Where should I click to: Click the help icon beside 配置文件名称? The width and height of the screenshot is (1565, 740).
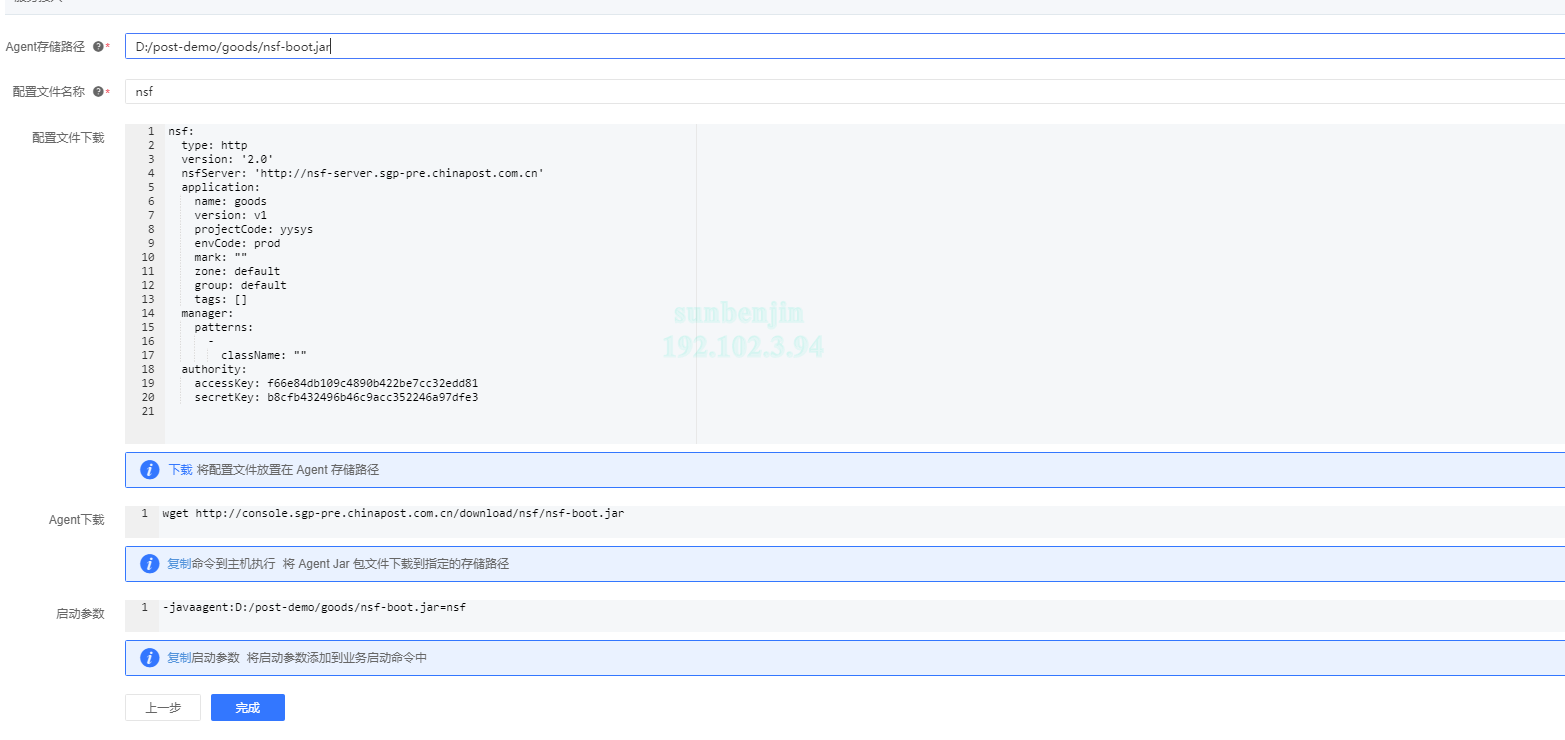98,92
